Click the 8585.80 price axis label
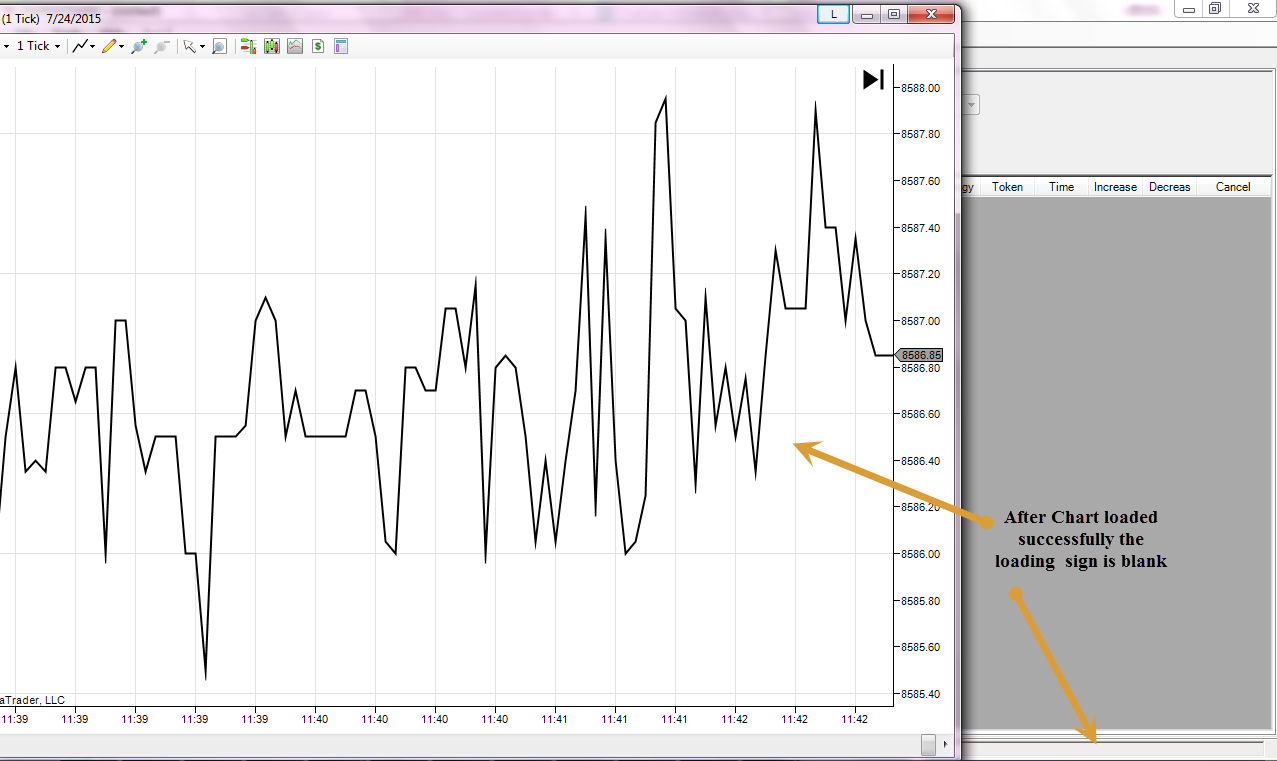 click(x=920, y=601)
